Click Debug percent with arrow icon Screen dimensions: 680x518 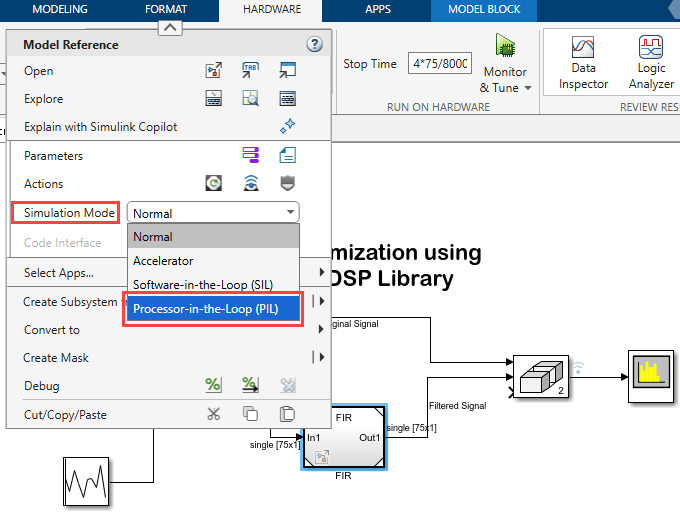pos(251,385)
